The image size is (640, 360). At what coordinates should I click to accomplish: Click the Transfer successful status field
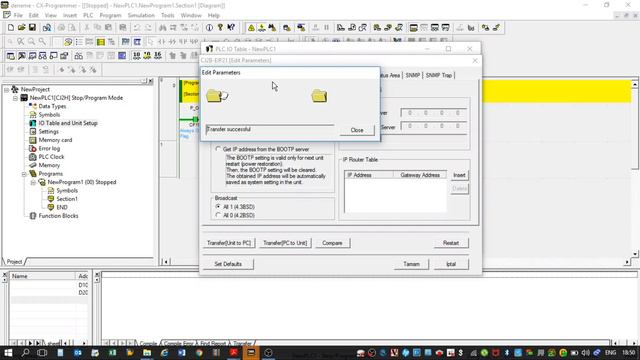270,129
